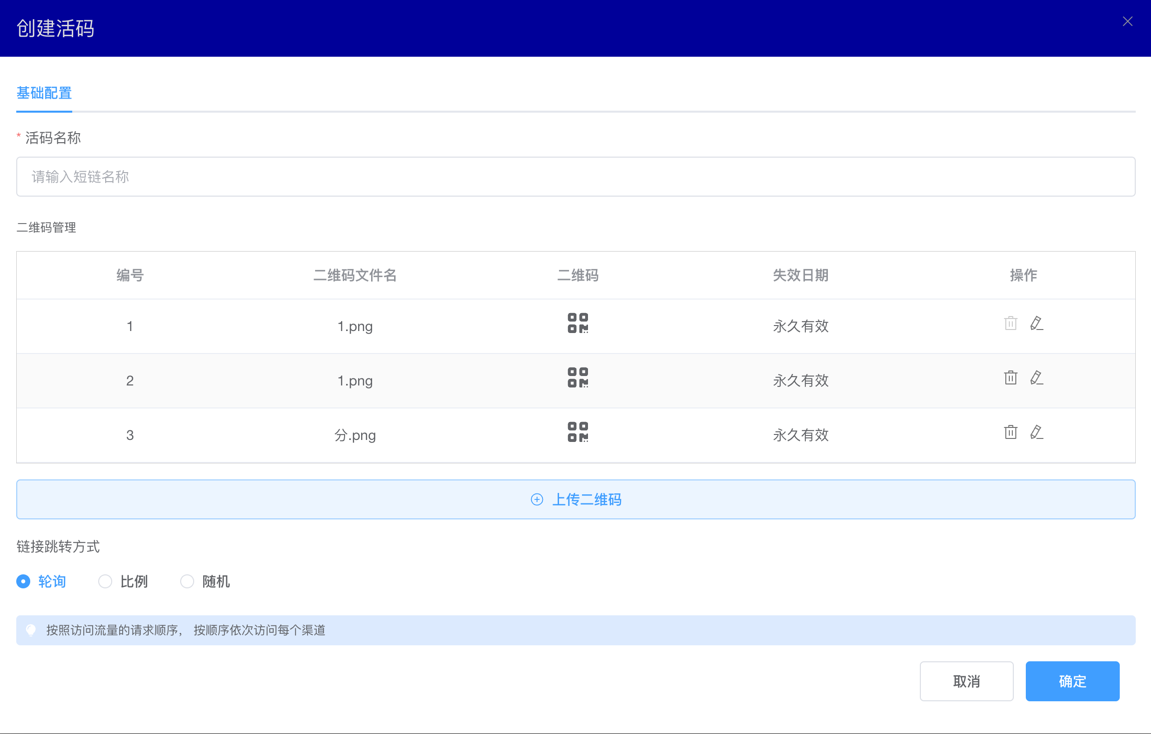
Task: Edit QR code row number 2
Action: click(1036, 377)
